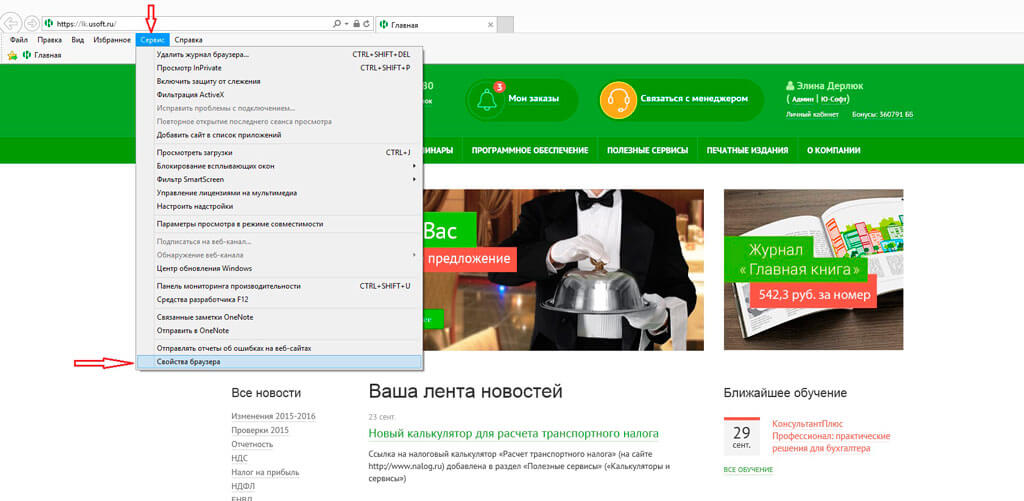Select Добавить сайт в список приложений
The width and height of the screenshot is (1024, 501).
tap(280, 135)
